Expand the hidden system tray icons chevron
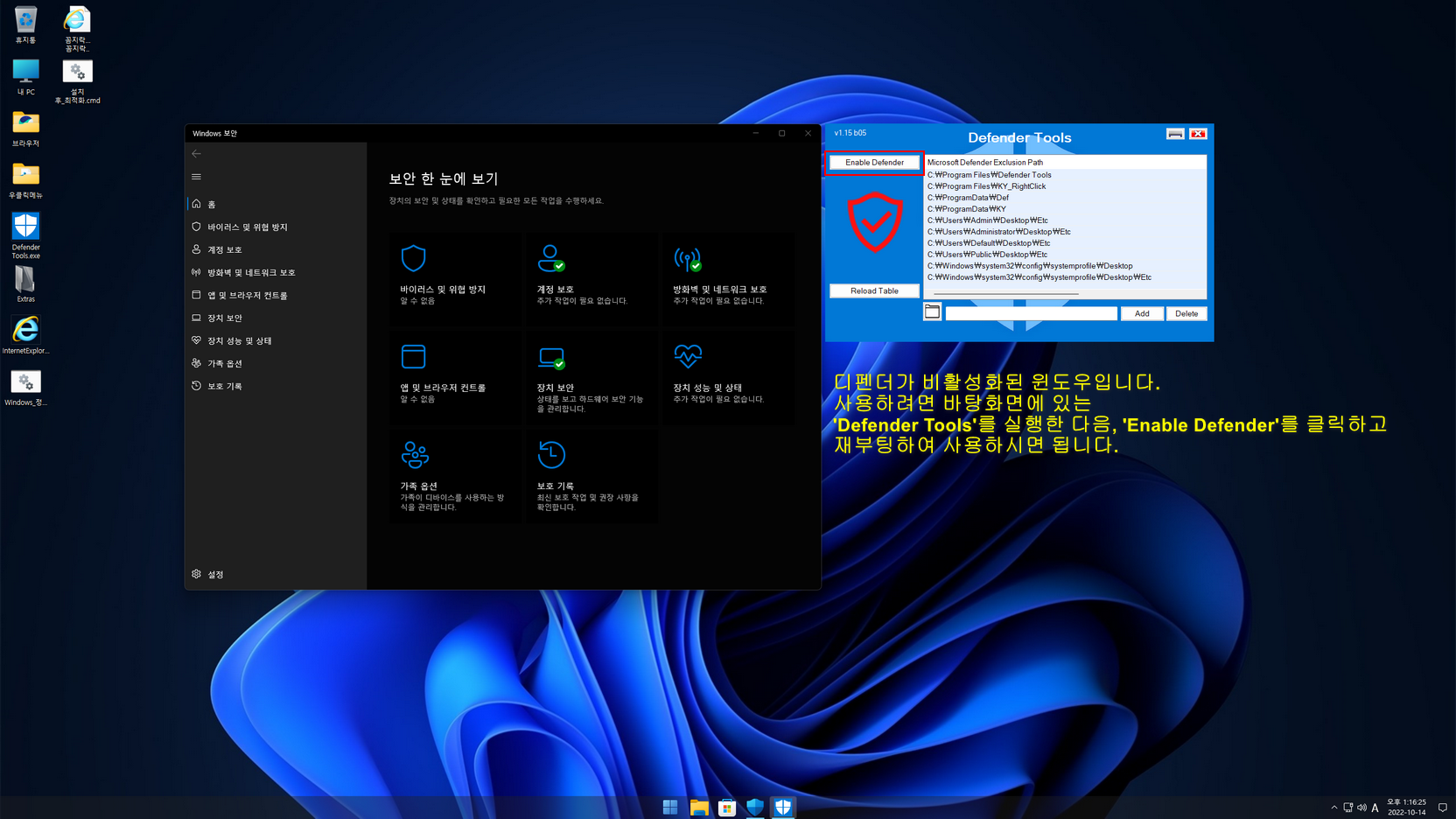The height and width of the screenshot is (819, 1456). click(1333, 808)
